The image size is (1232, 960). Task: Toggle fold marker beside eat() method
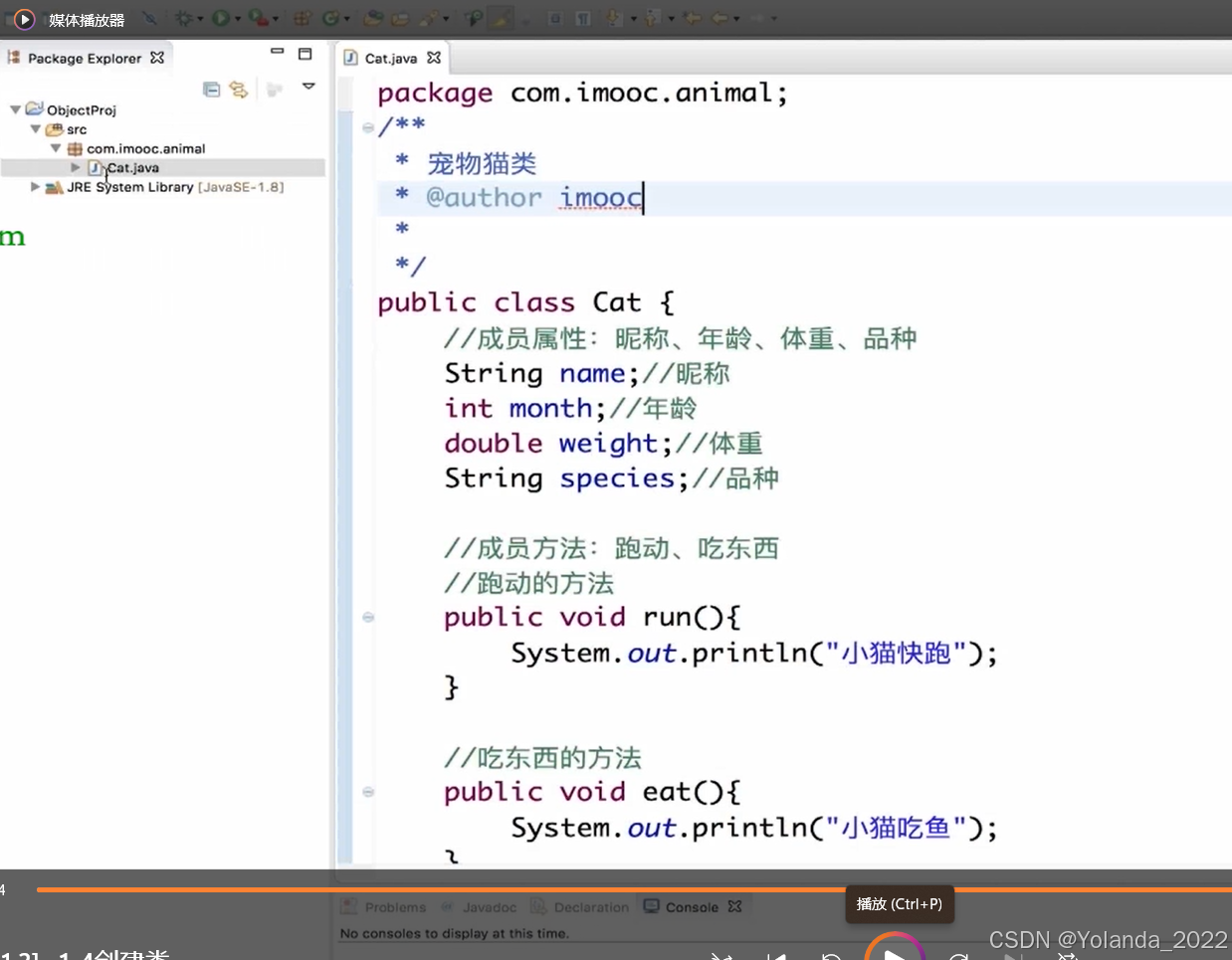pyautogui.click(x=368, y=792)
